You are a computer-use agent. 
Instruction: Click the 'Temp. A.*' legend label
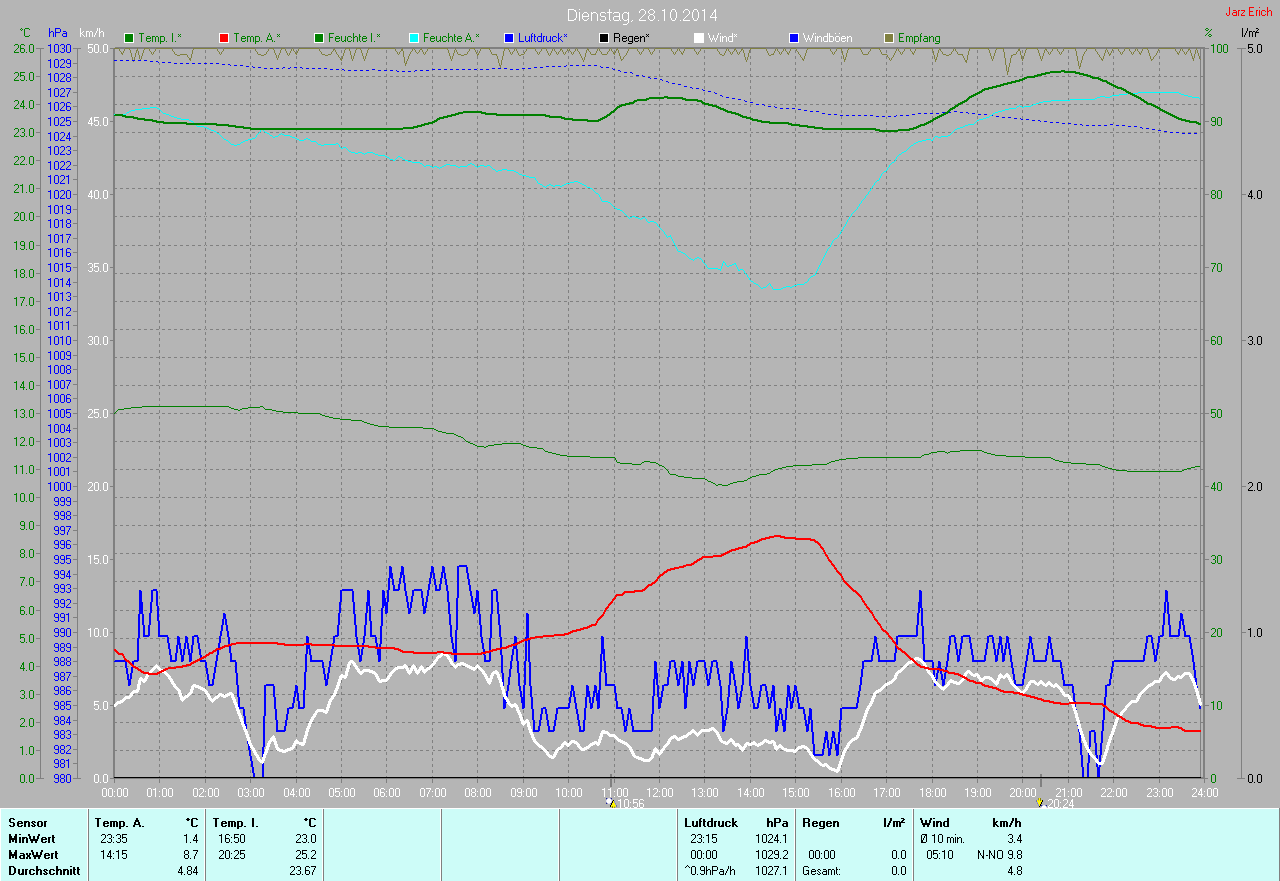[257, 38]
